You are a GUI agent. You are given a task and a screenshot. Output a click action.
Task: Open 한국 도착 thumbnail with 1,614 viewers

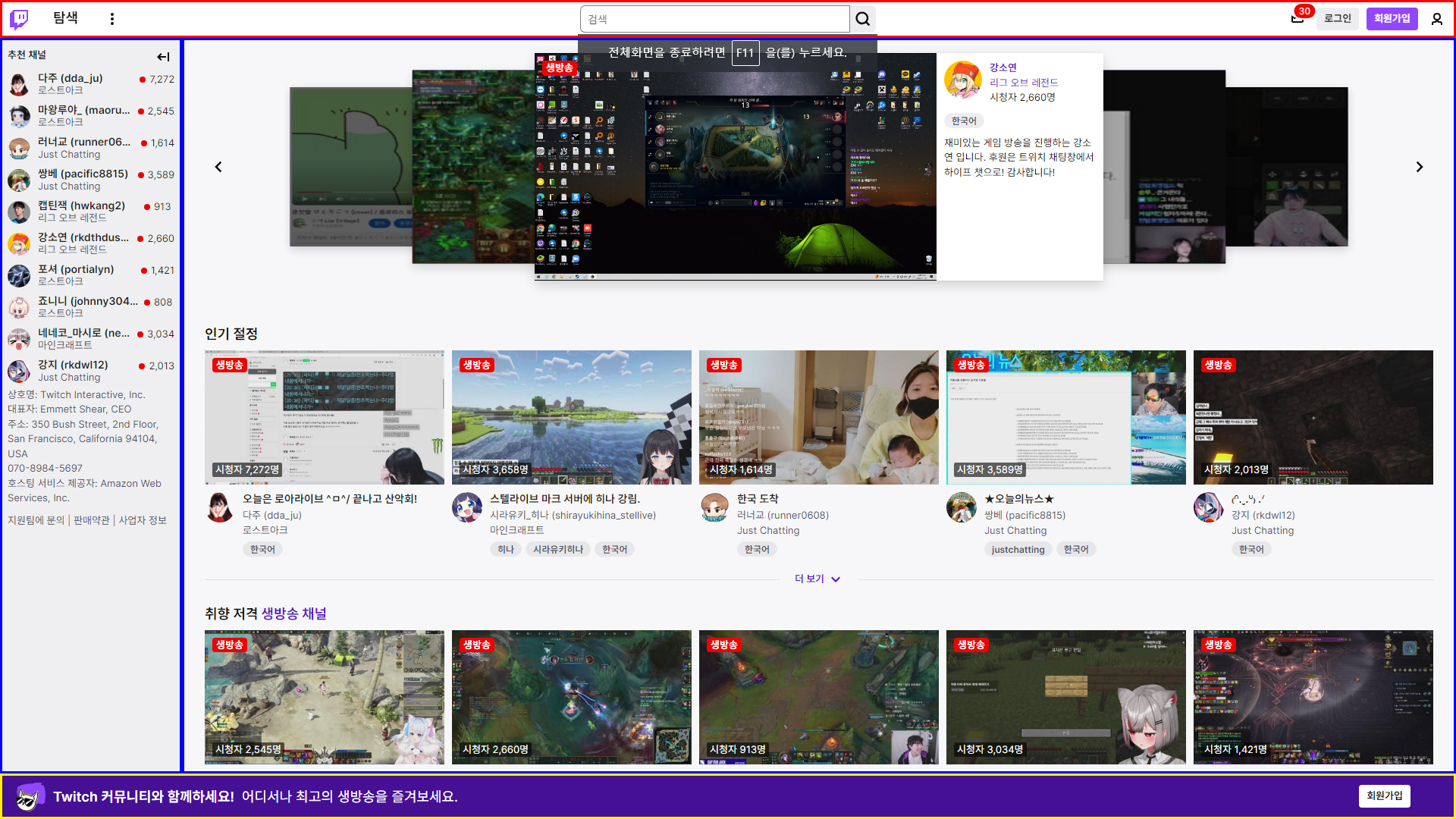pyautogui.click(x=819, y=417)
